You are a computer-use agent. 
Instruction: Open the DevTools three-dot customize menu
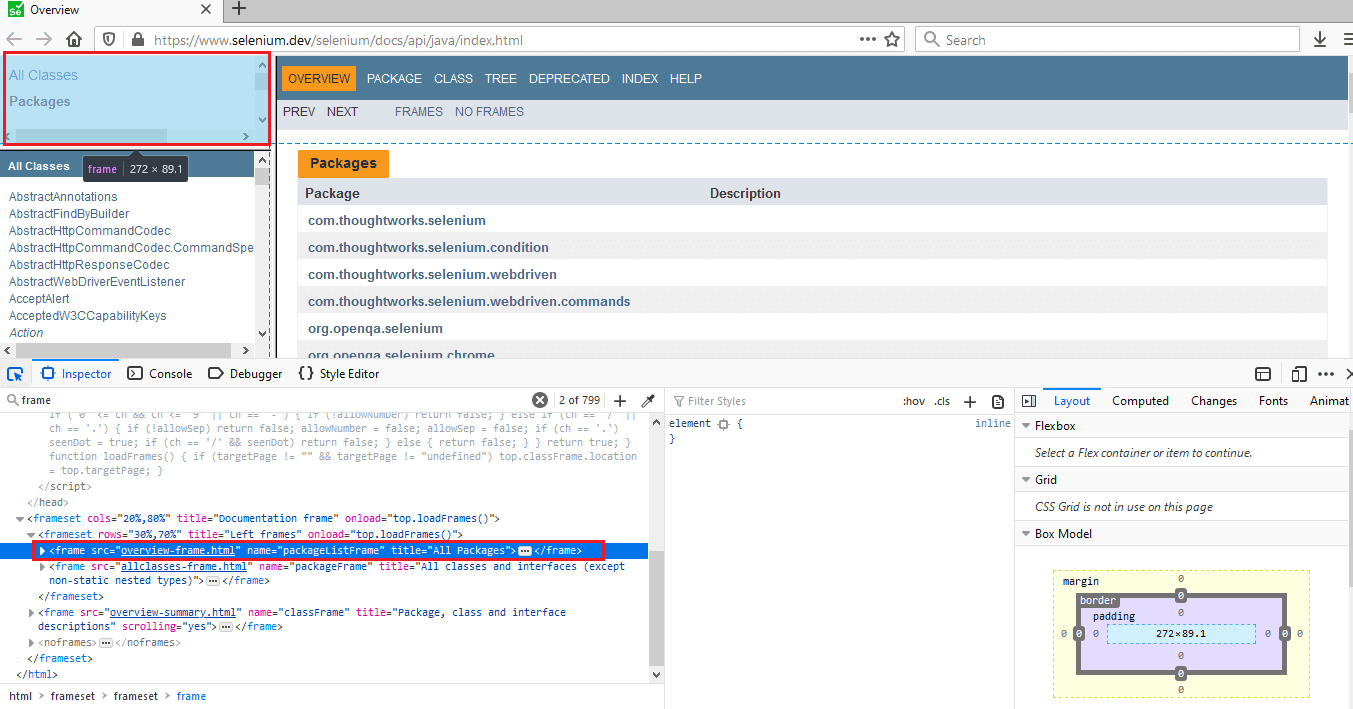(x=1326, y=373)
